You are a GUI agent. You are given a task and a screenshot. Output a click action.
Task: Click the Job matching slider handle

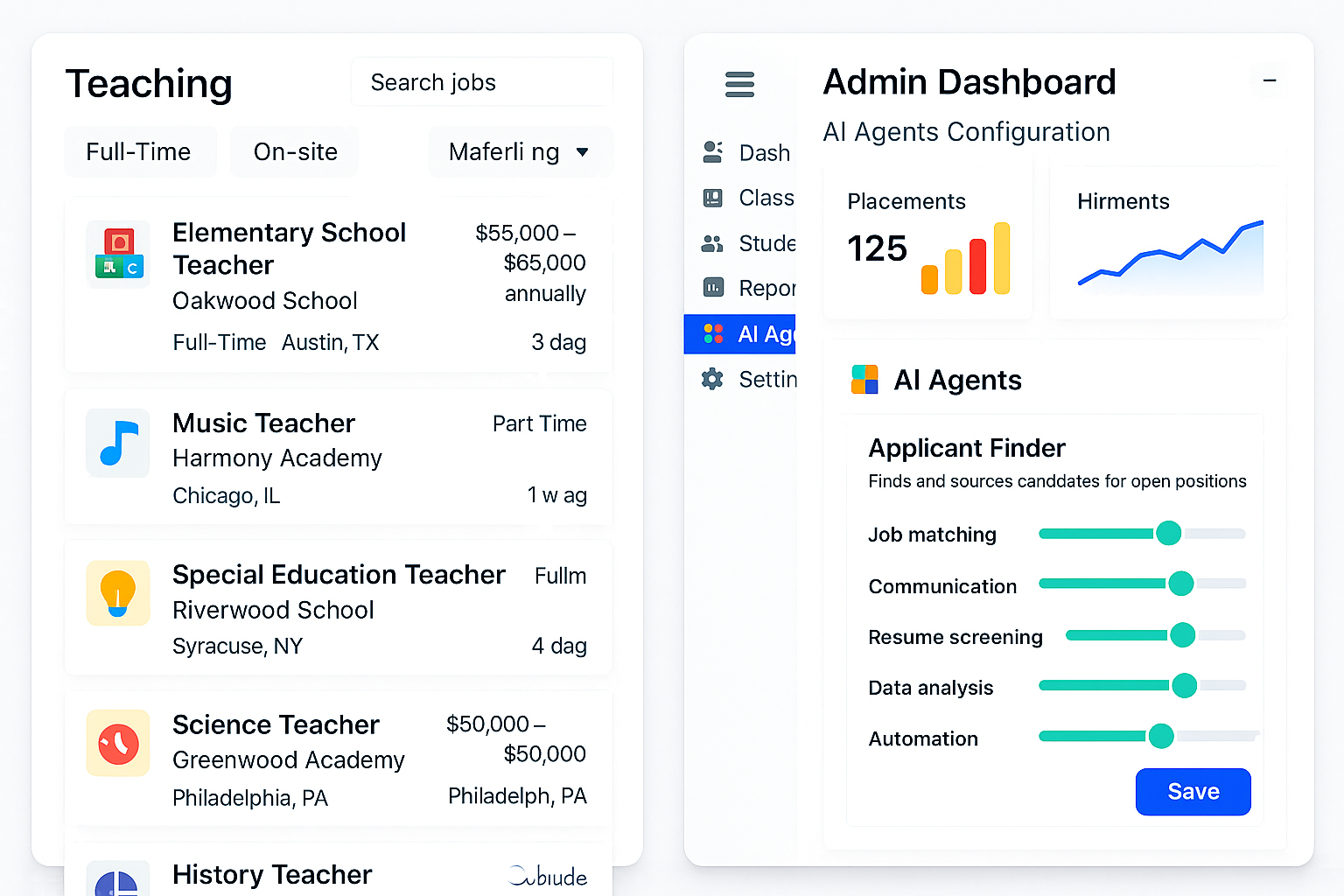(x=1168, y=533)
